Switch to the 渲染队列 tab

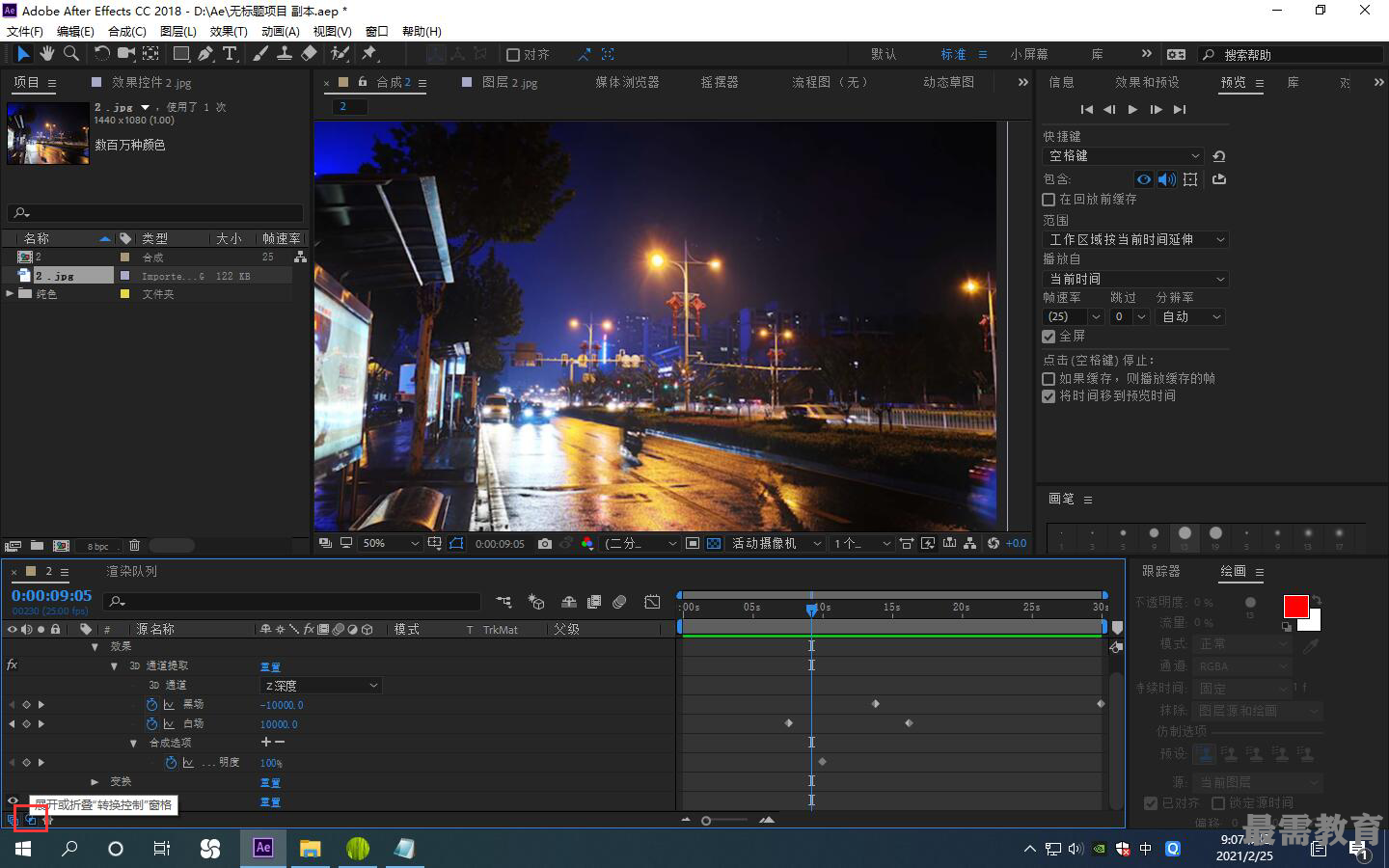coord(131,572)
